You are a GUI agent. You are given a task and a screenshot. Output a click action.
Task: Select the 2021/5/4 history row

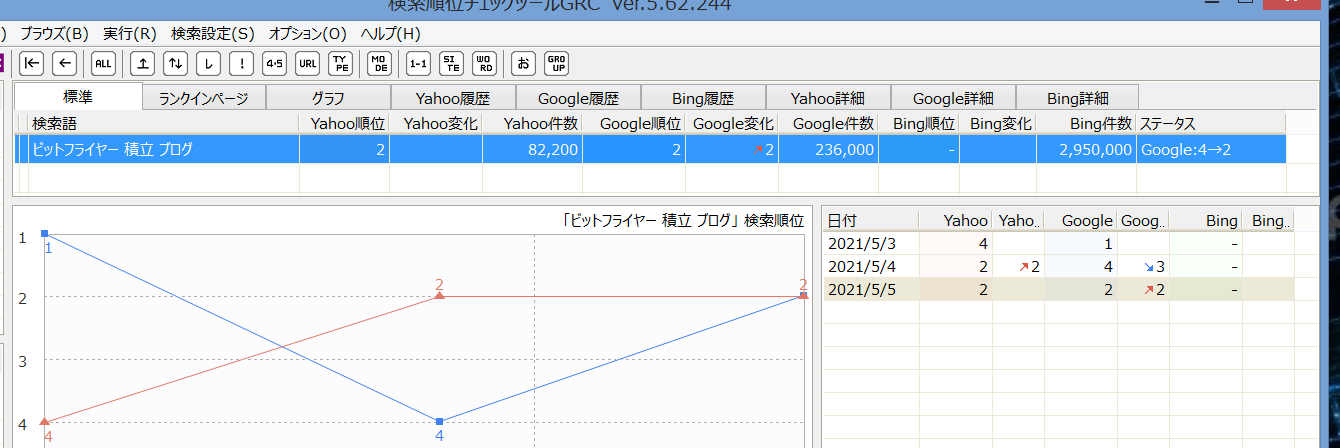(1058, 266)
